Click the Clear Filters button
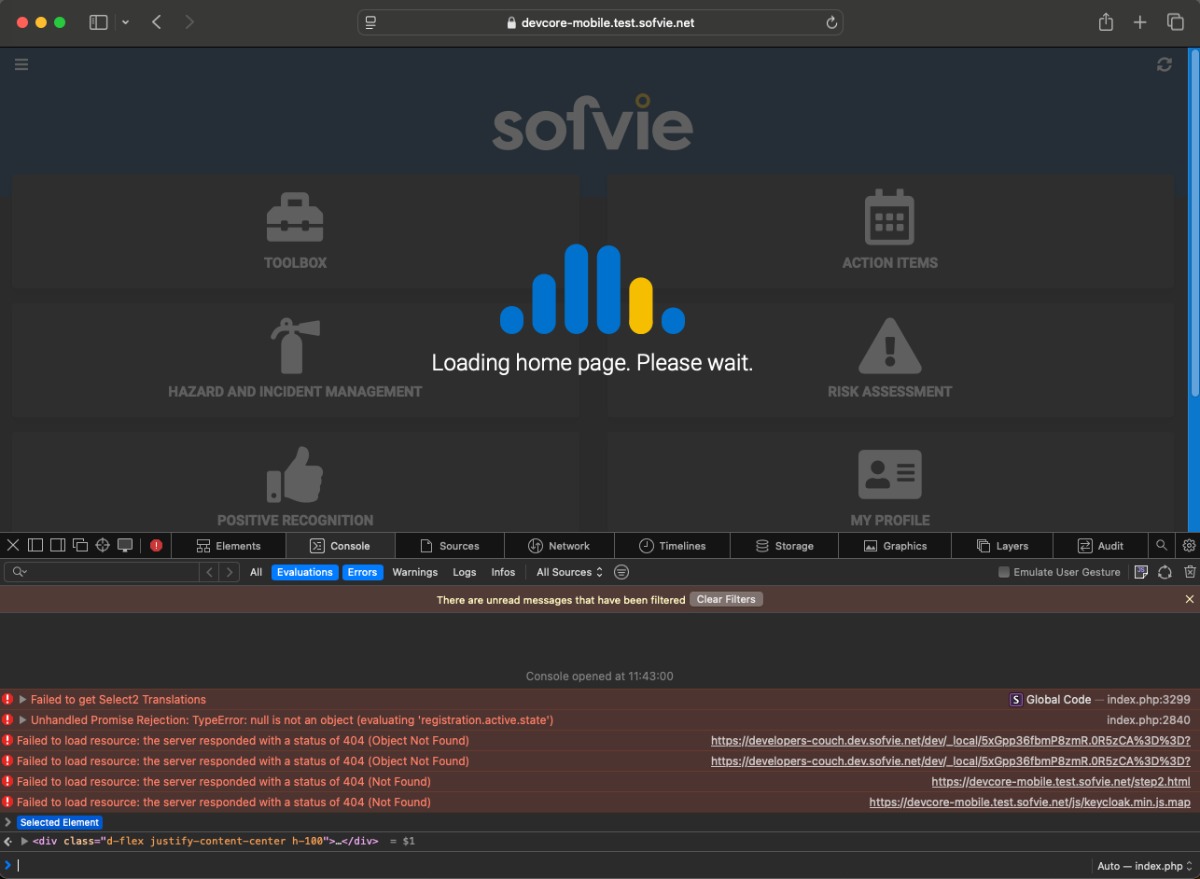The height and width of the screenshot is (879, 1200). tap(726, 599)
